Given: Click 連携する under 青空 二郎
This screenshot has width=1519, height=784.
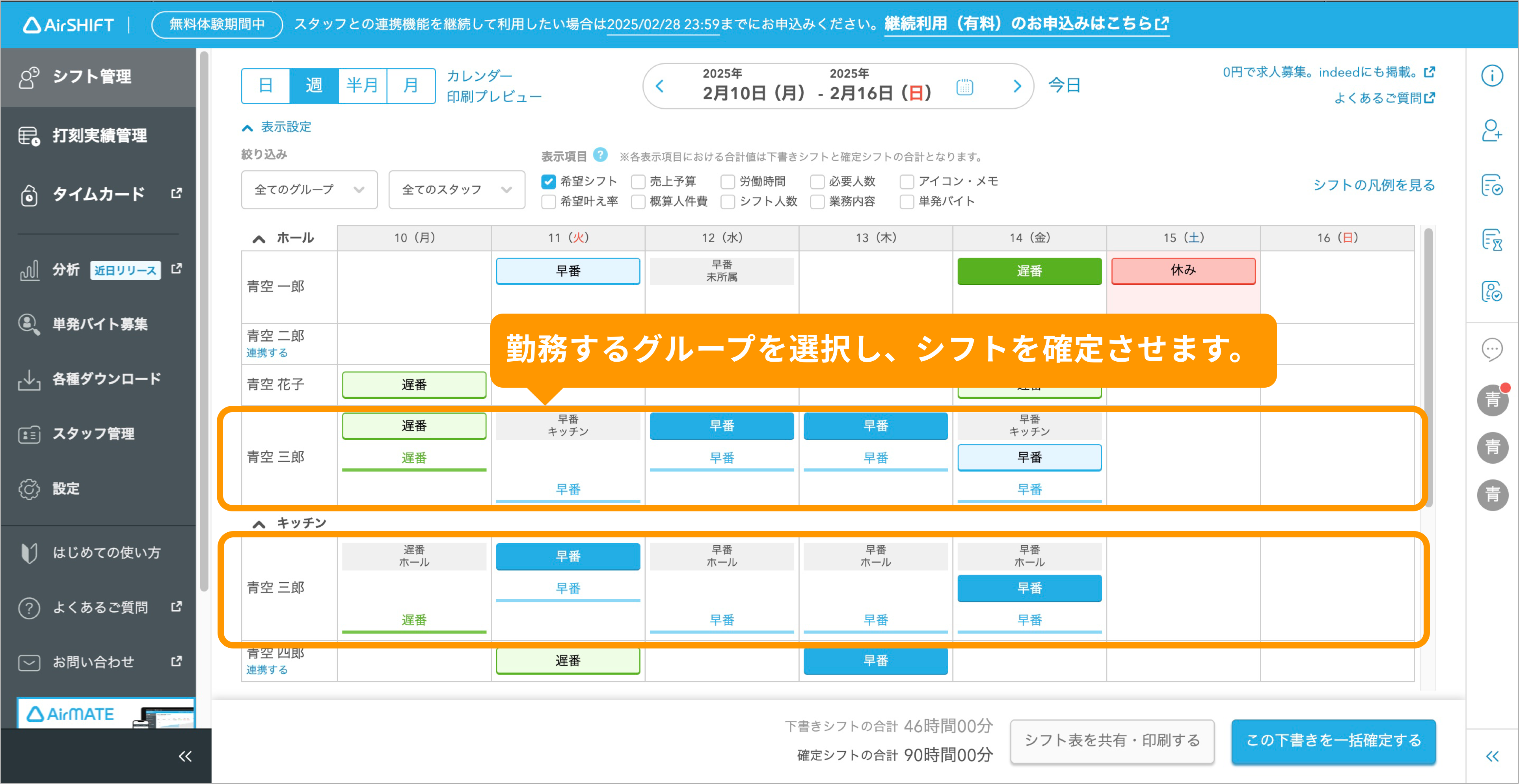Looking at the screenshot, I should [x=266, y=353].
